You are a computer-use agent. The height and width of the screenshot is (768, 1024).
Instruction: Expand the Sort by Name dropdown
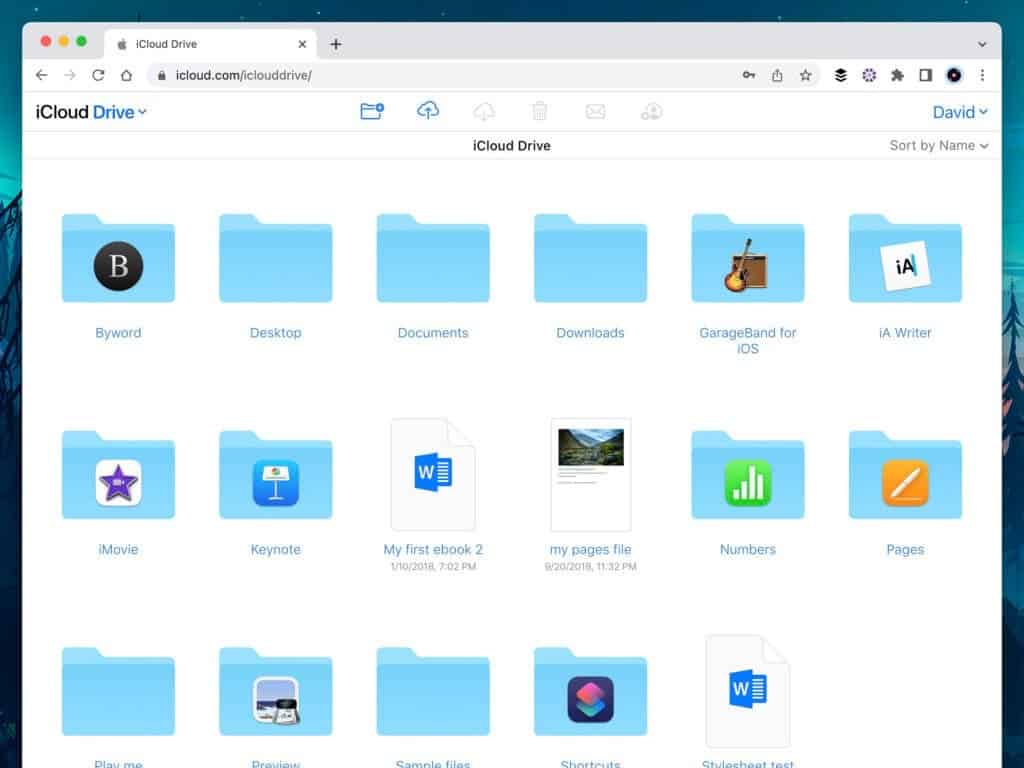point(938,145)
